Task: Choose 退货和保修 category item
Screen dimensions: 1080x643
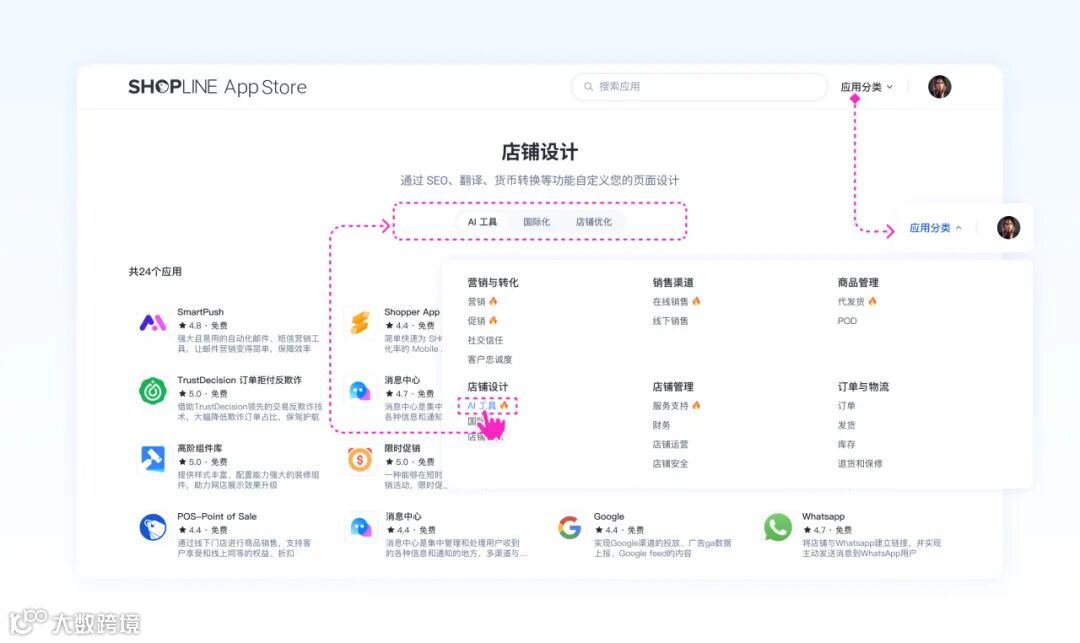Action: click(x=860, y=463)
